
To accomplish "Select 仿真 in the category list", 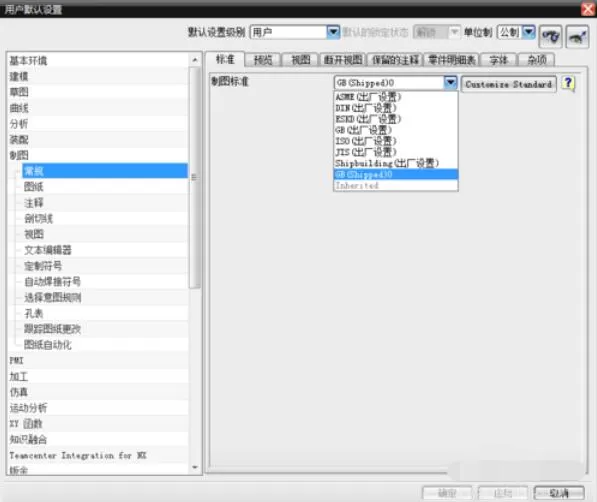I will point(98,392).
